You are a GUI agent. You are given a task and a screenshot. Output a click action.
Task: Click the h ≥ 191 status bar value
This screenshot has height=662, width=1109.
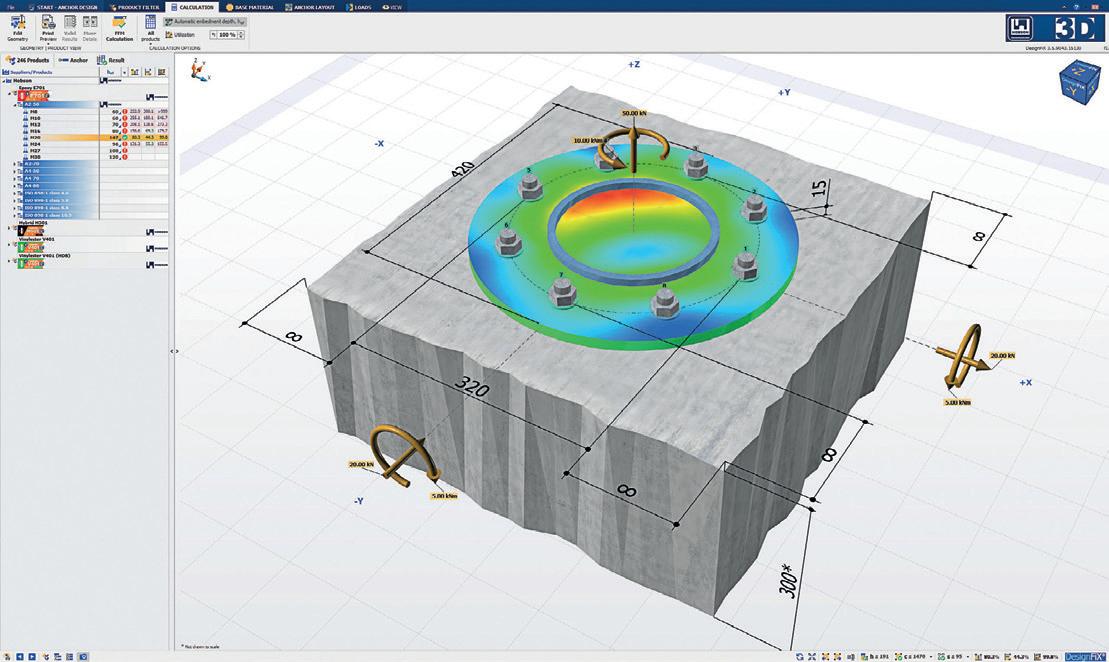point(874,657)
